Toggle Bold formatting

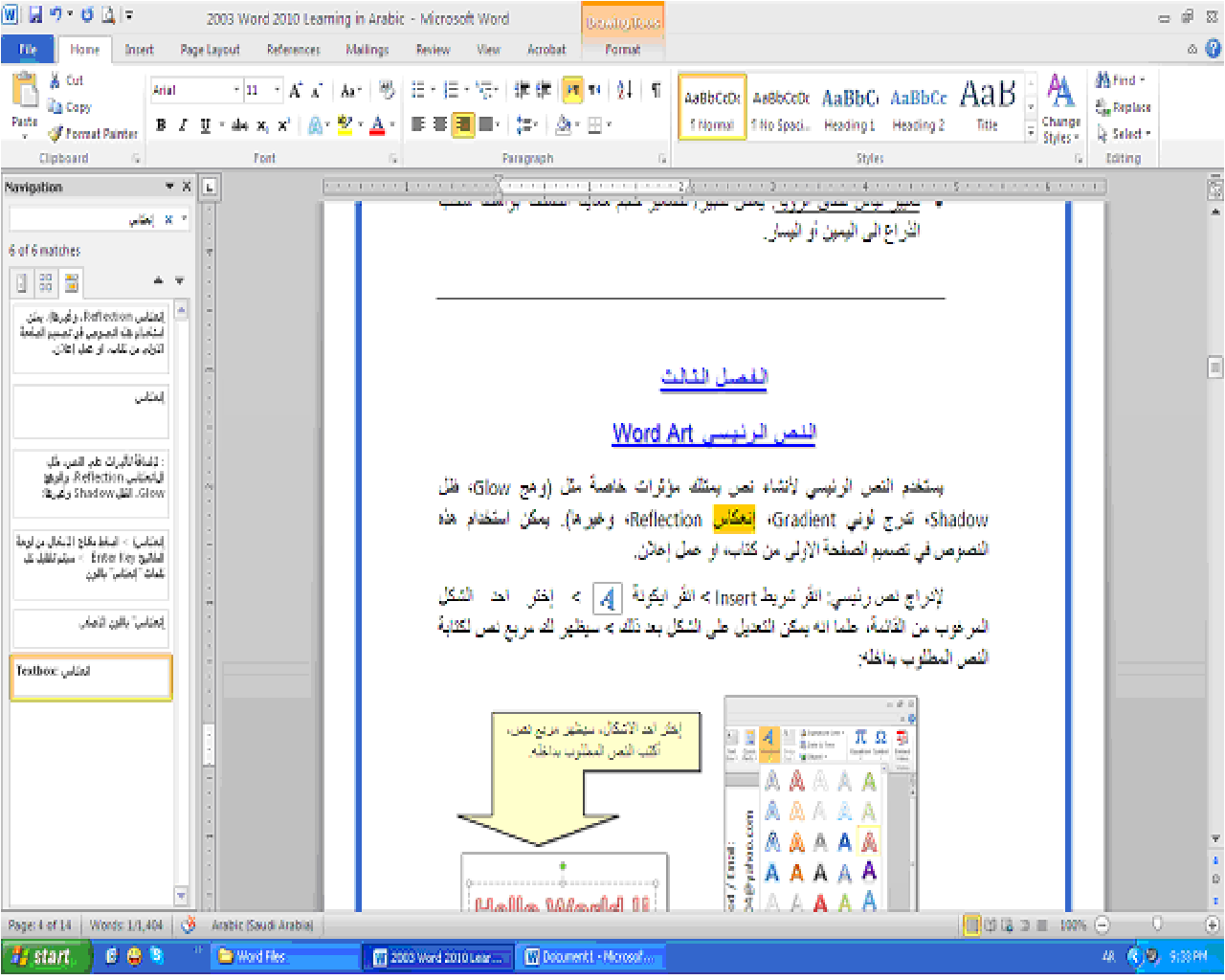tap(161, 124)
